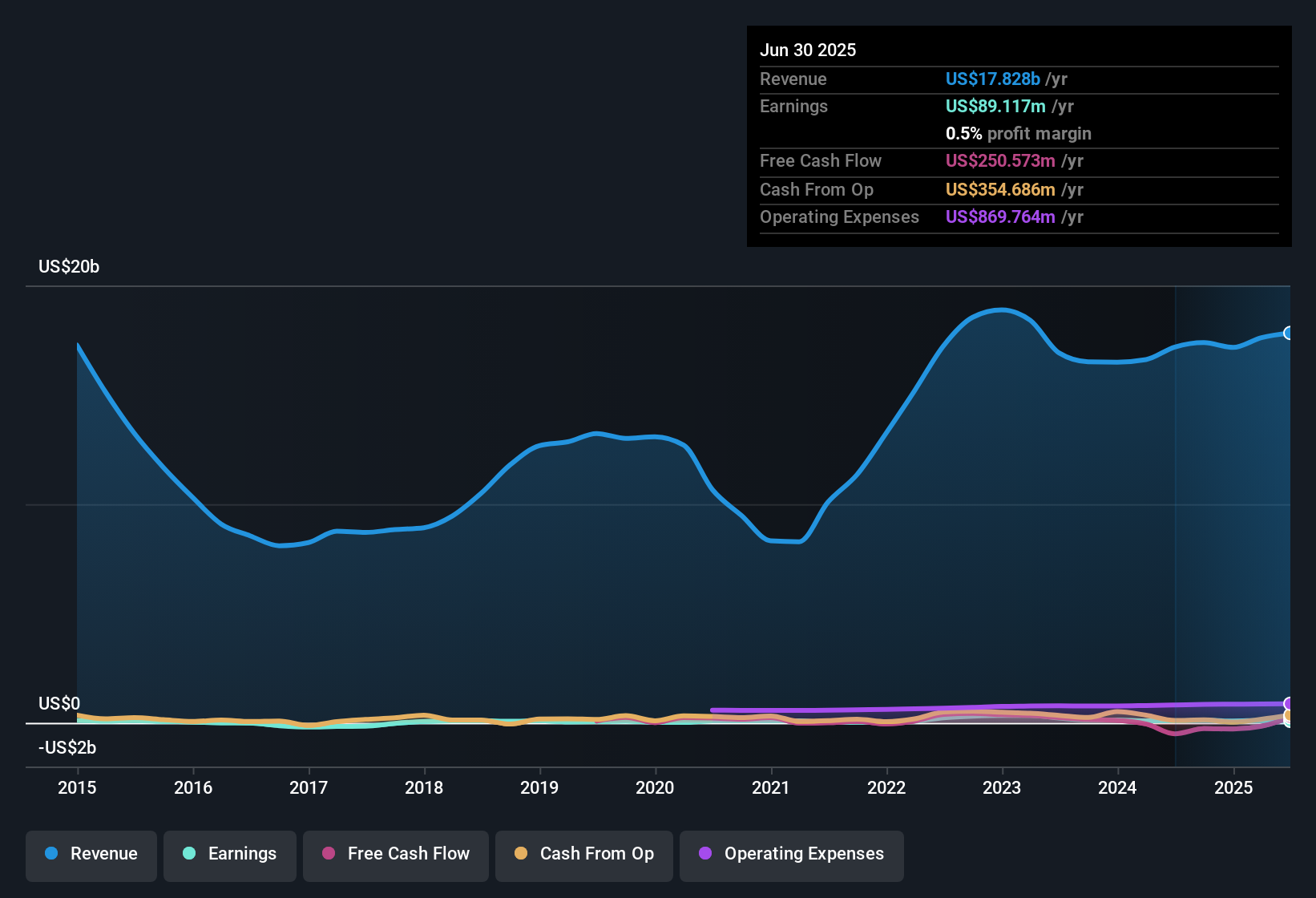Image resolution: width=1316 pixels, height=898 pixels.
Task: Click the 2018 x-axis label
Action: click(x=424, y=788)
